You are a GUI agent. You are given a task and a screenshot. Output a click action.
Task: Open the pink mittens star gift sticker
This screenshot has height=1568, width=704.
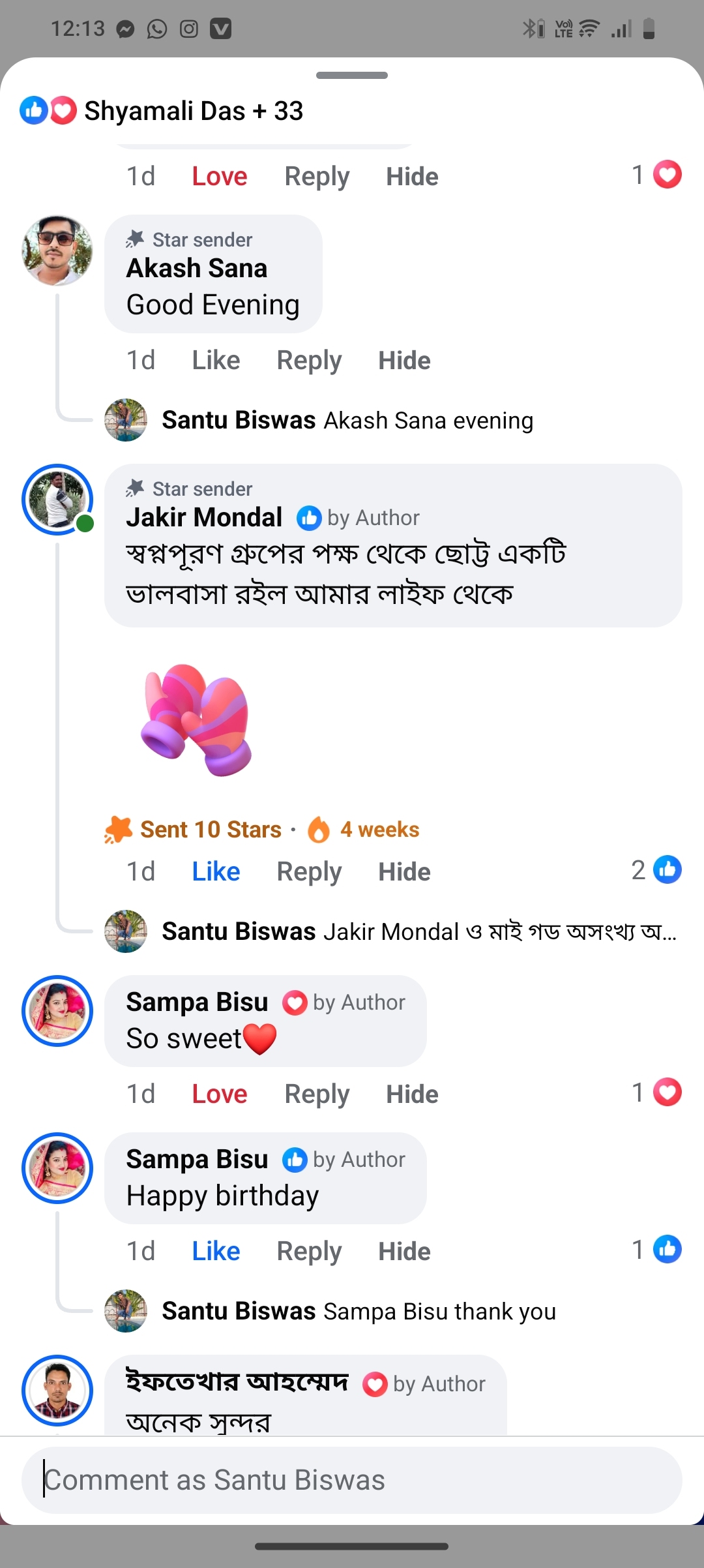(x=196, y=720)
